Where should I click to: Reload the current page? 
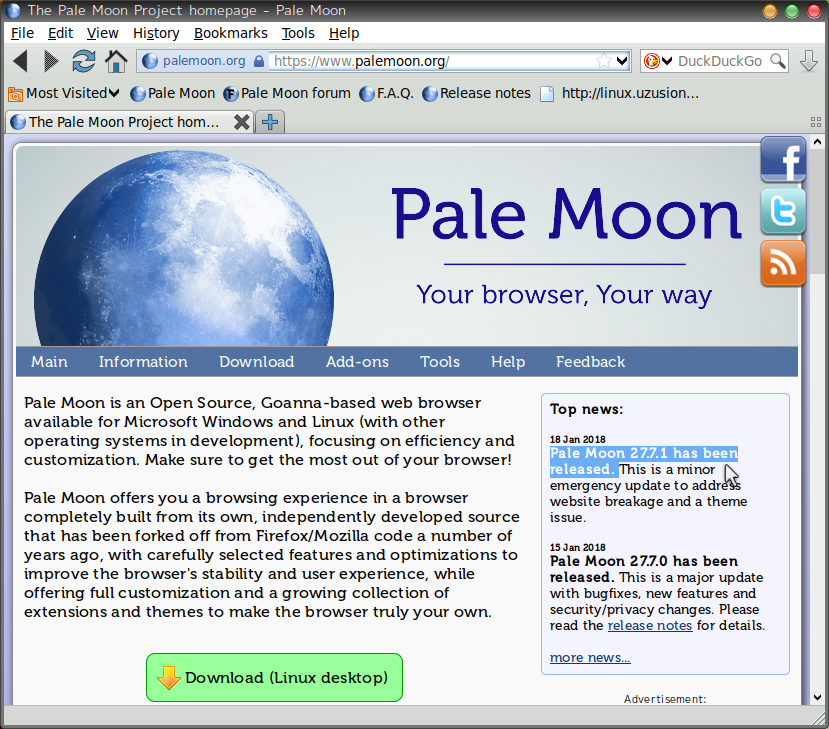tap(84, 61)
